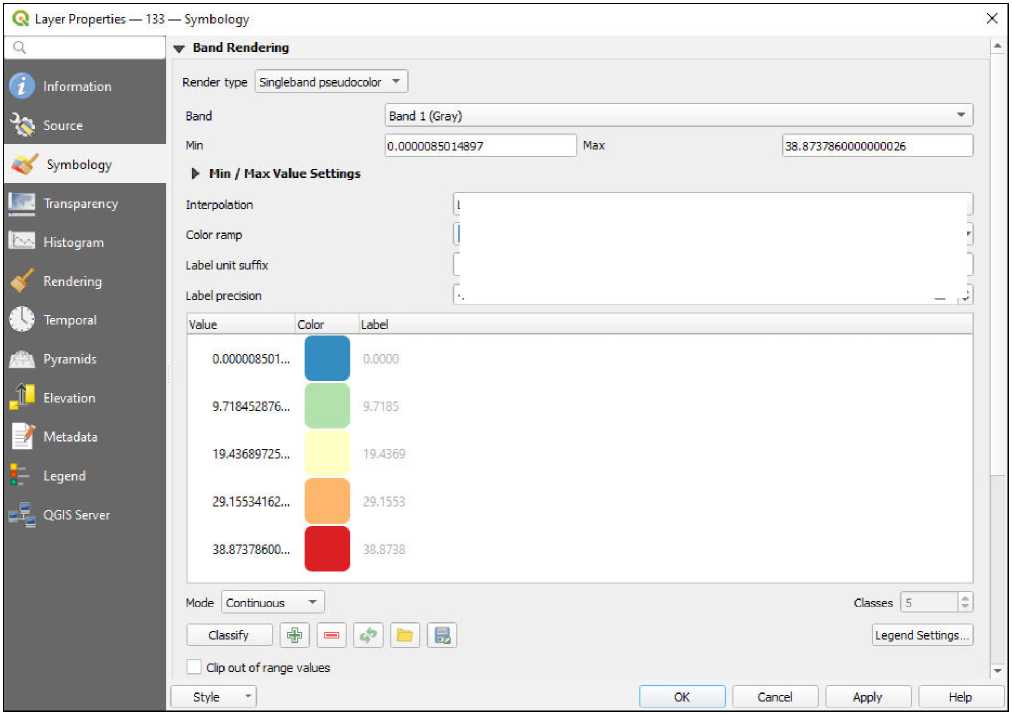Image resolution: width=1012 pixels, height=715 pixels.
Task: Click the Classes spinner arrows
Action: (965, 603)
